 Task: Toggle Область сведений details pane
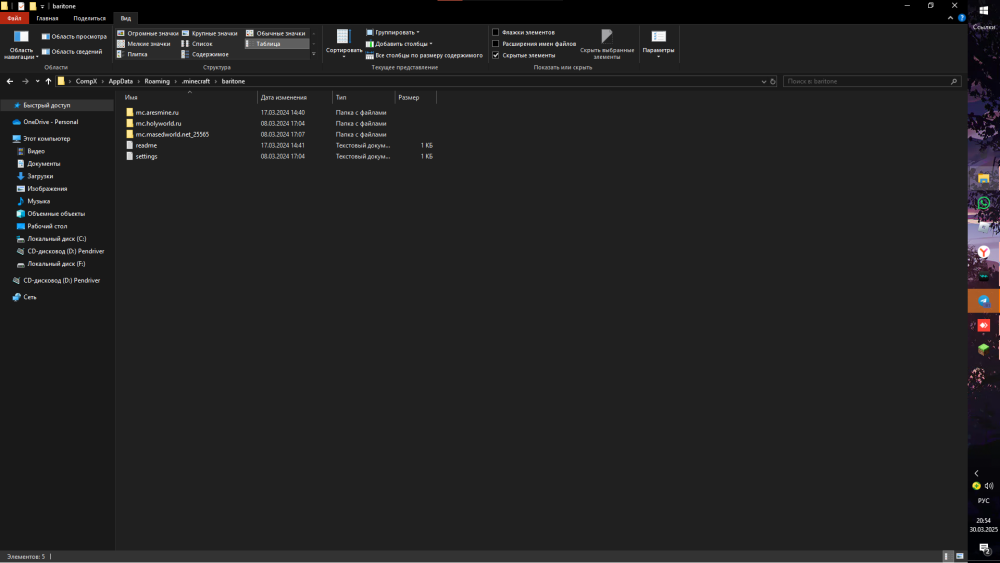pyautogui.click(x=71, y=52)
